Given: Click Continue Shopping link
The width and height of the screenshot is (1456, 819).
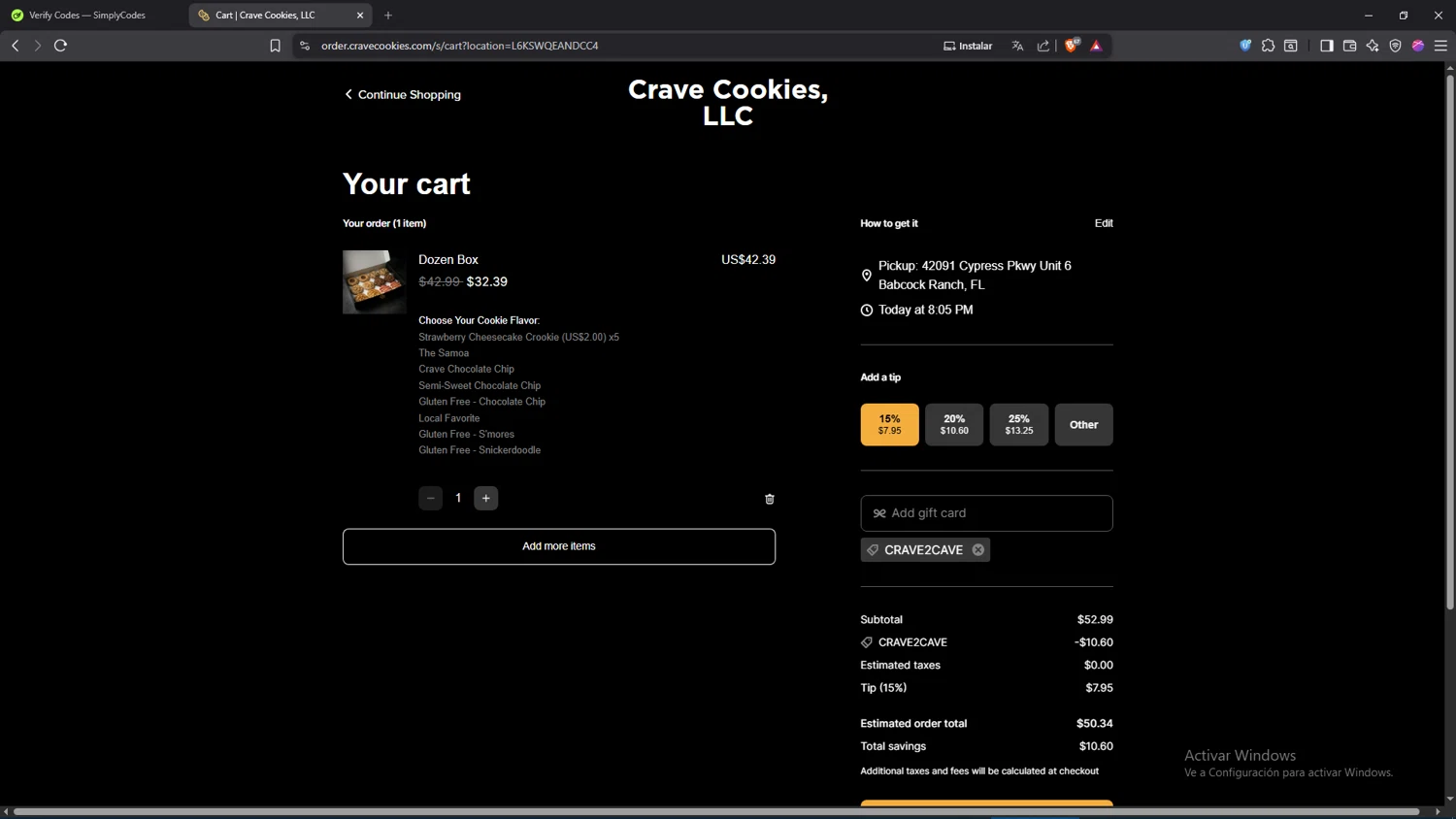Looking at the screenshot, I should pyautogui.click(x=403, y=95).
